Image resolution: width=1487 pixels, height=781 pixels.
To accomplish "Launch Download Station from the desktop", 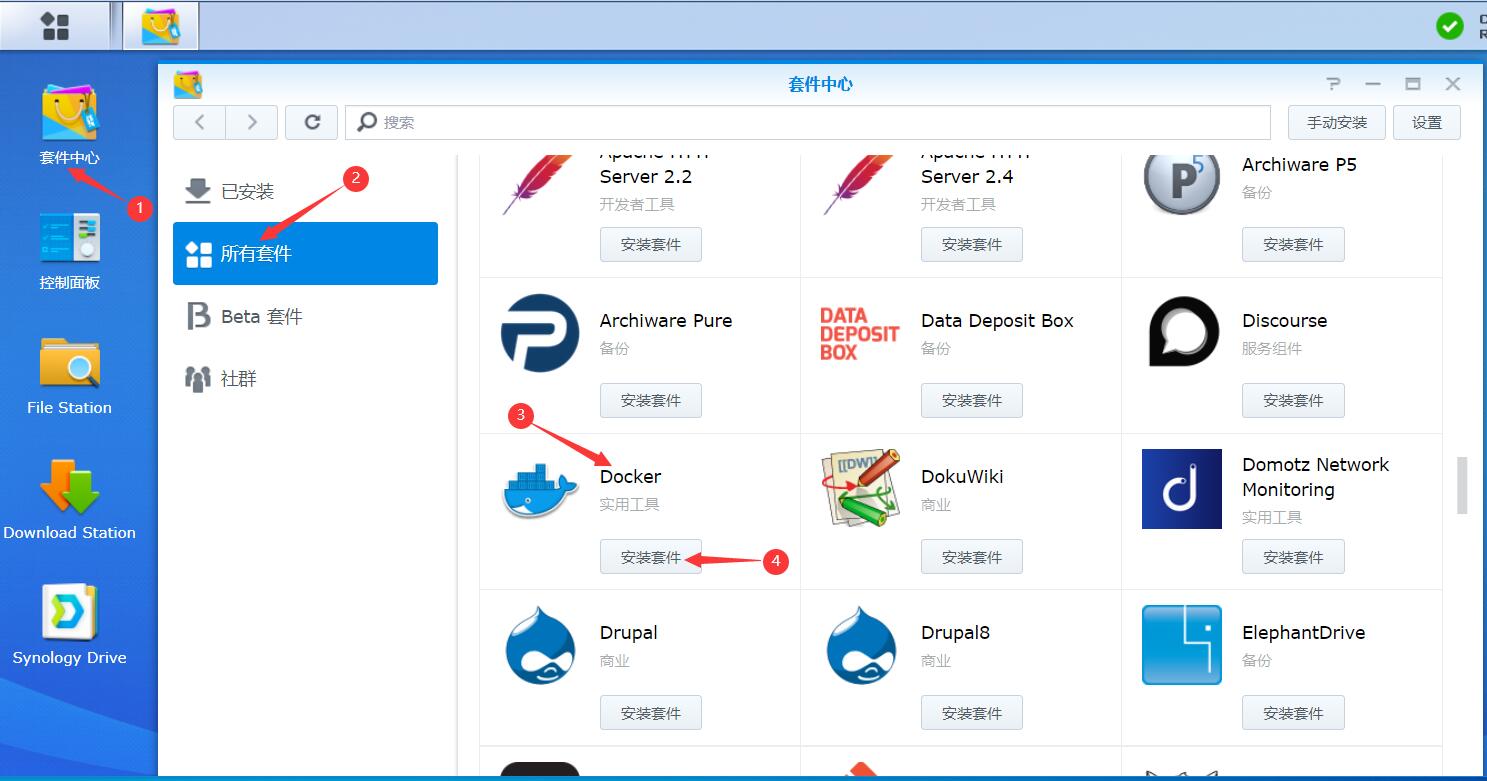I will coord(70,487).
